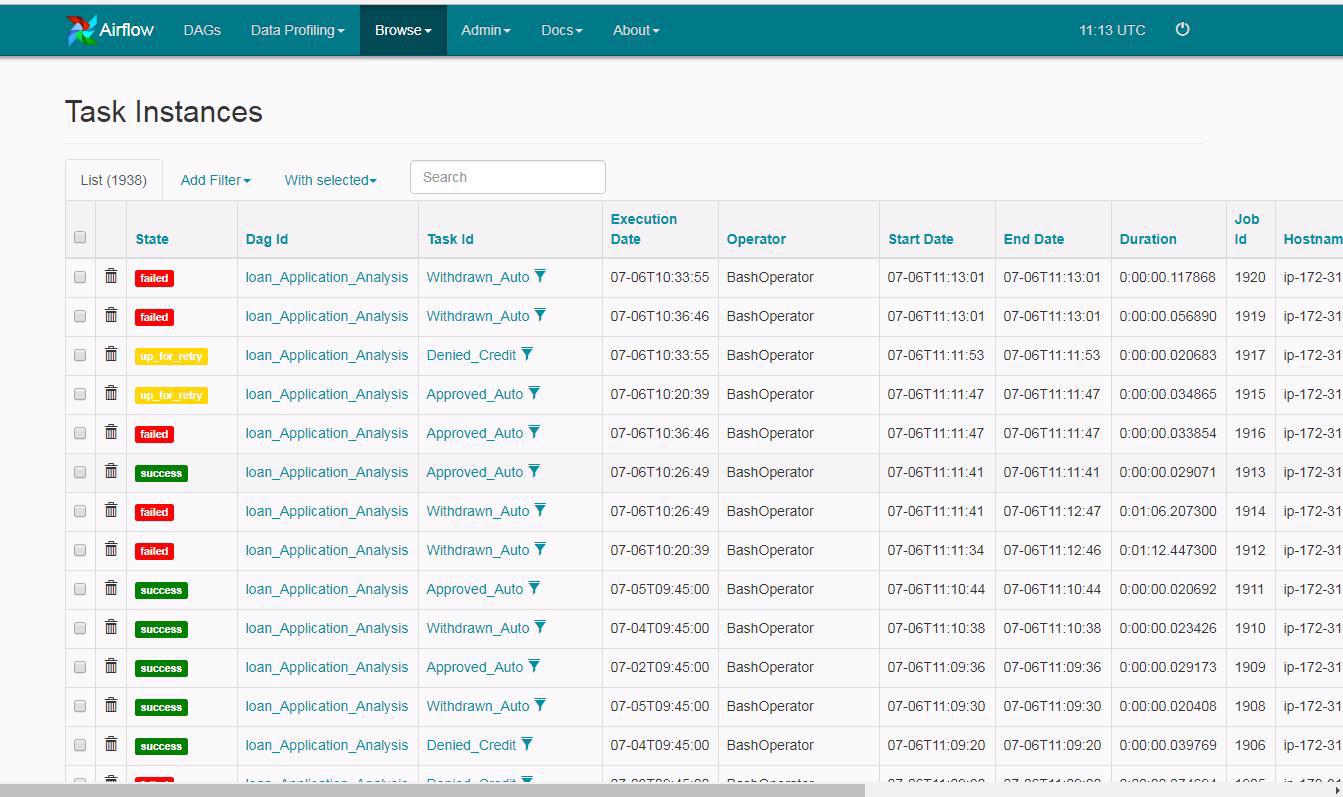Click into the Search field
Viewport: 1343px width, 797px height.
point(508,177)
